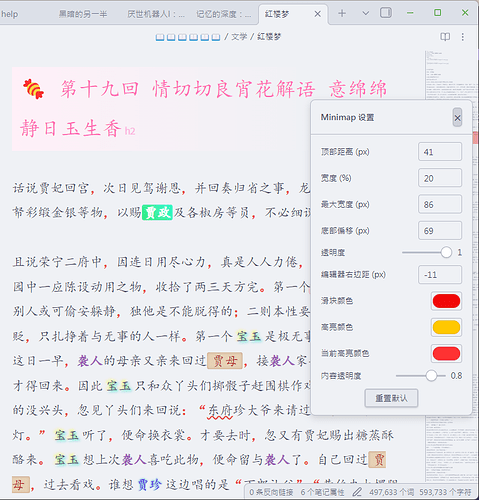Open a new tab with plus icon

coord(342,13)
